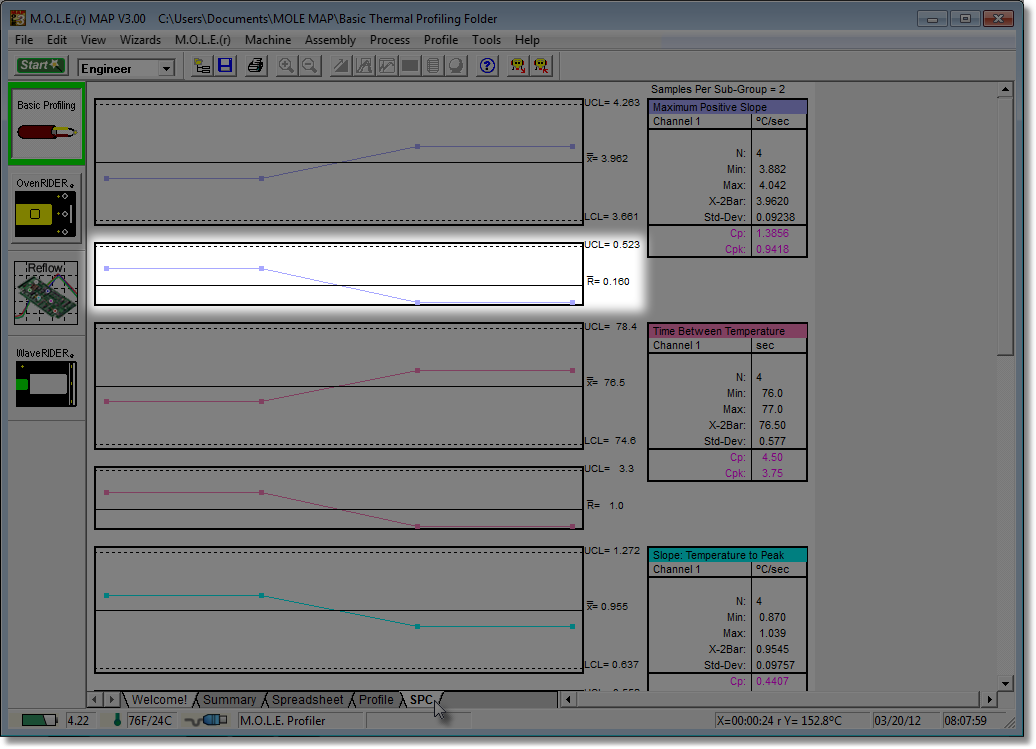Click the vertical scrollbar down arrow
The height and width of the screenshot is (749, 1036).
pos(1005,683)
